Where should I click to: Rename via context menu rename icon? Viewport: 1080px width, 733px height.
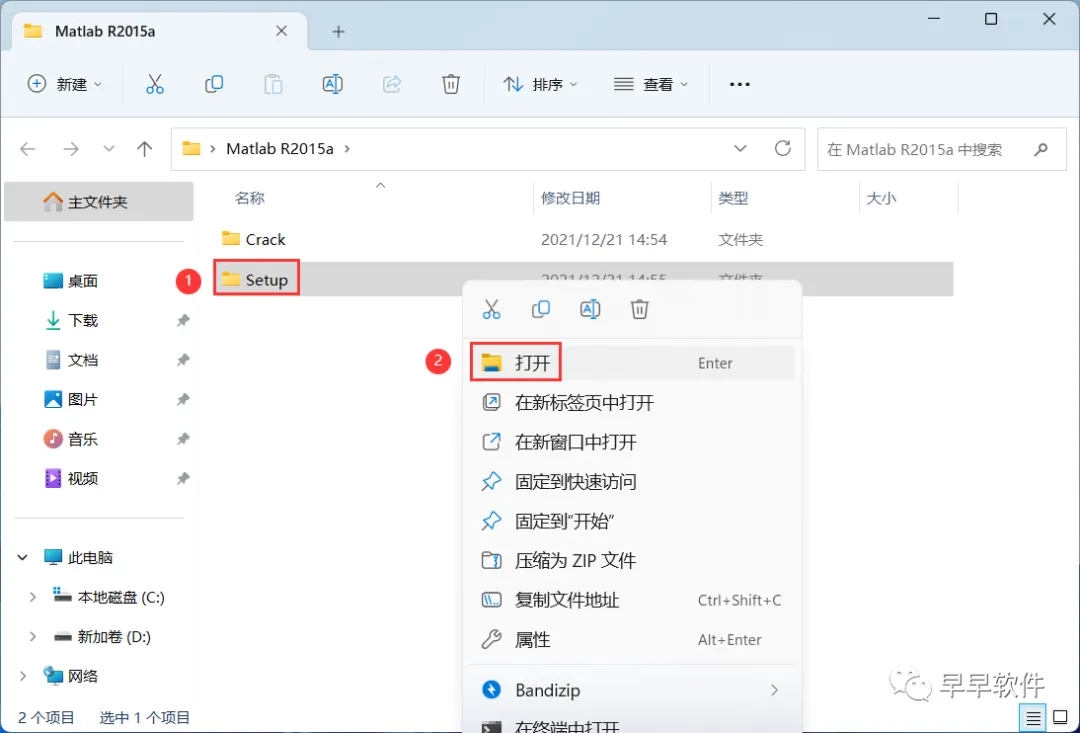pos(590,309)
